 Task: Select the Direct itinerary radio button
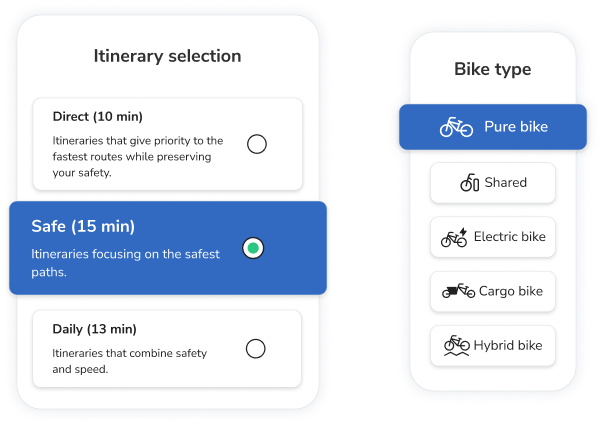[257, 144]
